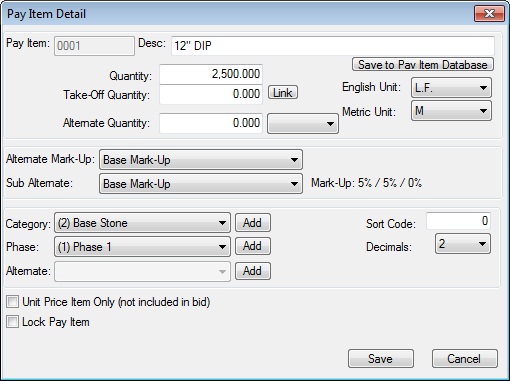Open the Sub Alternate dropdown
This screenshot has width=510, height=381.
pyautogui.click(x=201, y=183)
